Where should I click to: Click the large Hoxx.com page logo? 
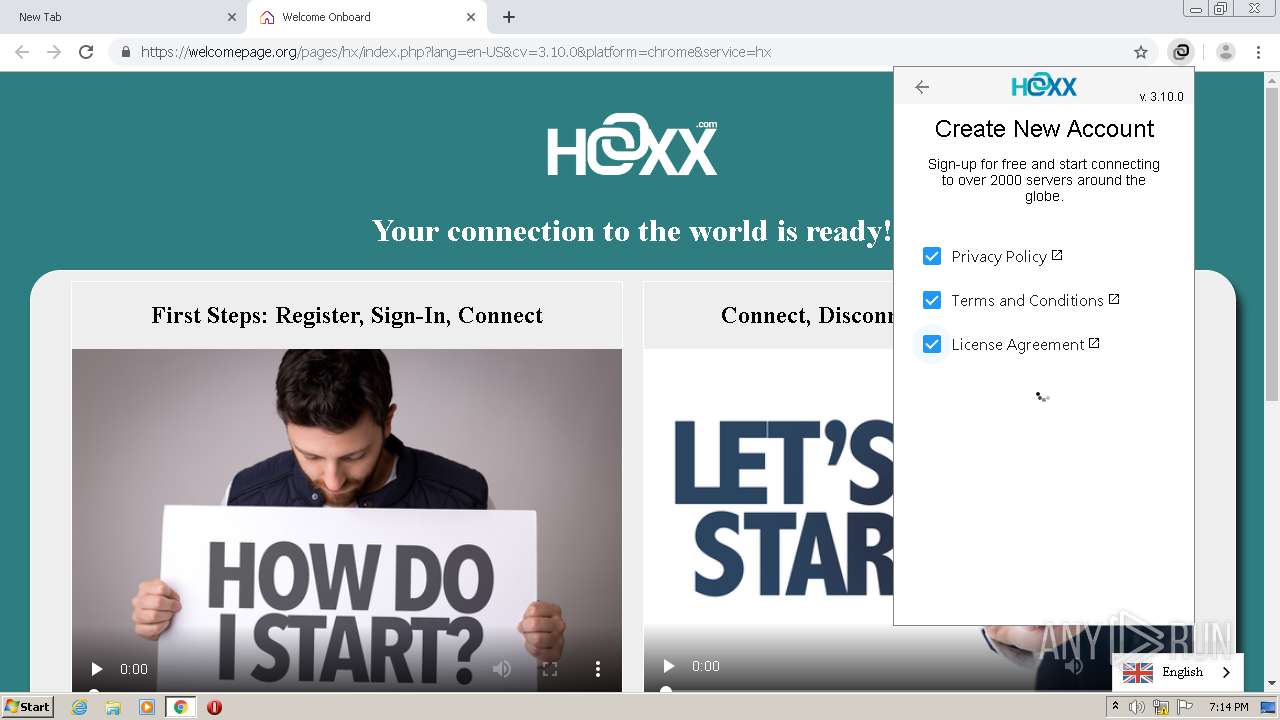pyautogui.click(x=632, y=146)
